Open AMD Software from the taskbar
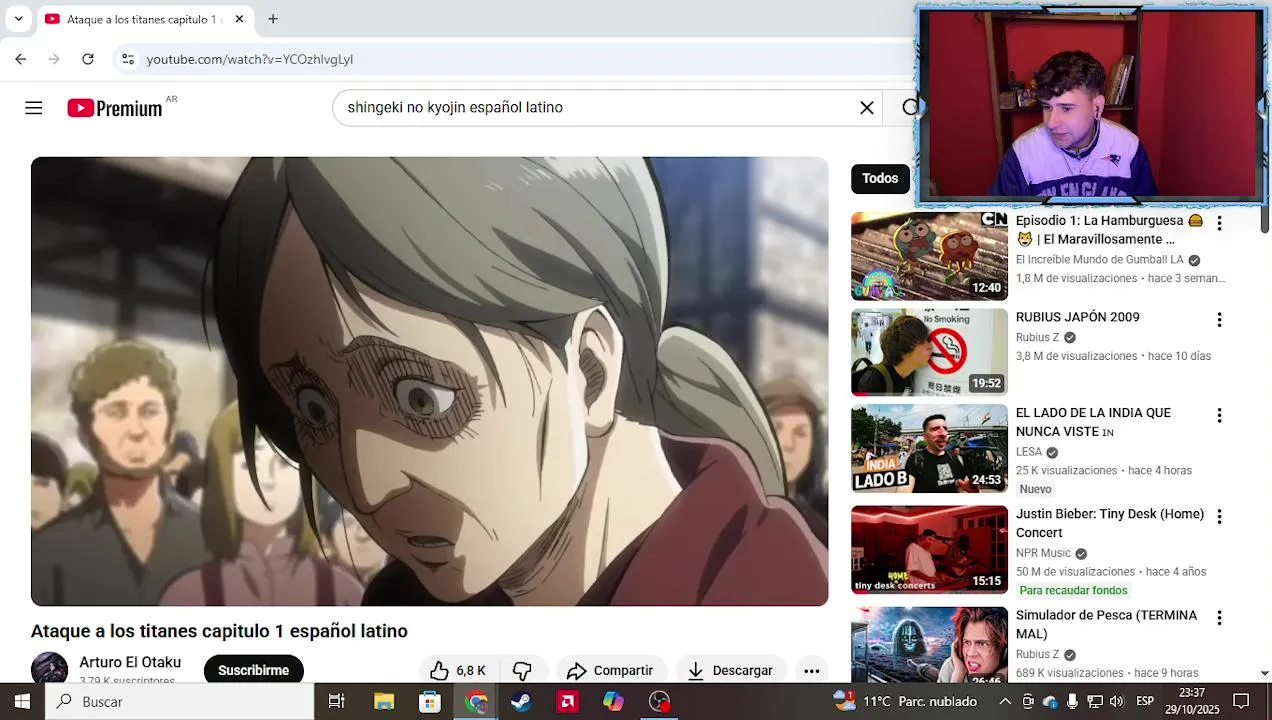 tap(568, 701)
